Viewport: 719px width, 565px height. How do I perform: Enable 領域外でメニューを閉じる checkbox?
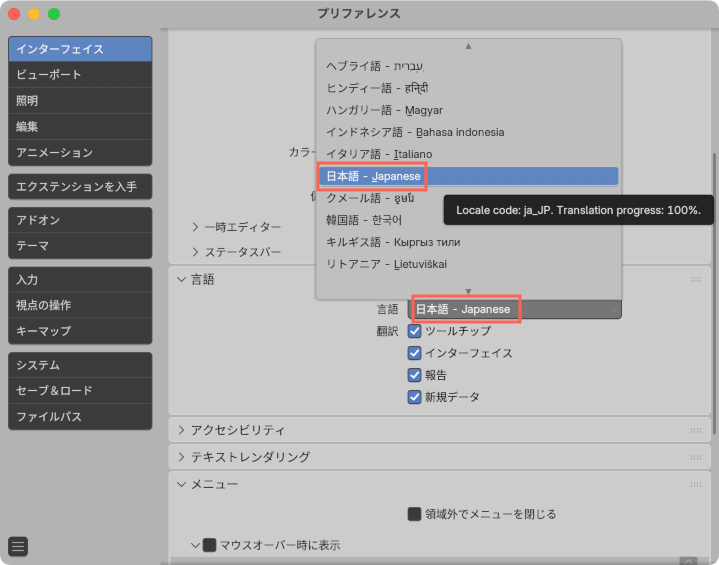point(414,514)
